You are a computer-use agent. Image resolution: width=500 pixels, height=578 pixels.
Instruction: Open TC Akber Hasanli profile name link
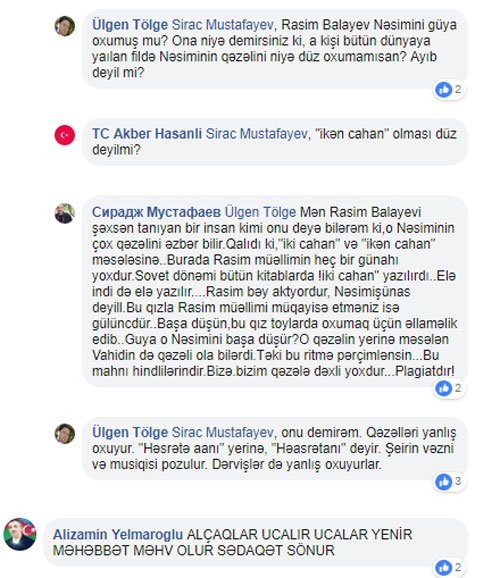click(x=147, y=134)
